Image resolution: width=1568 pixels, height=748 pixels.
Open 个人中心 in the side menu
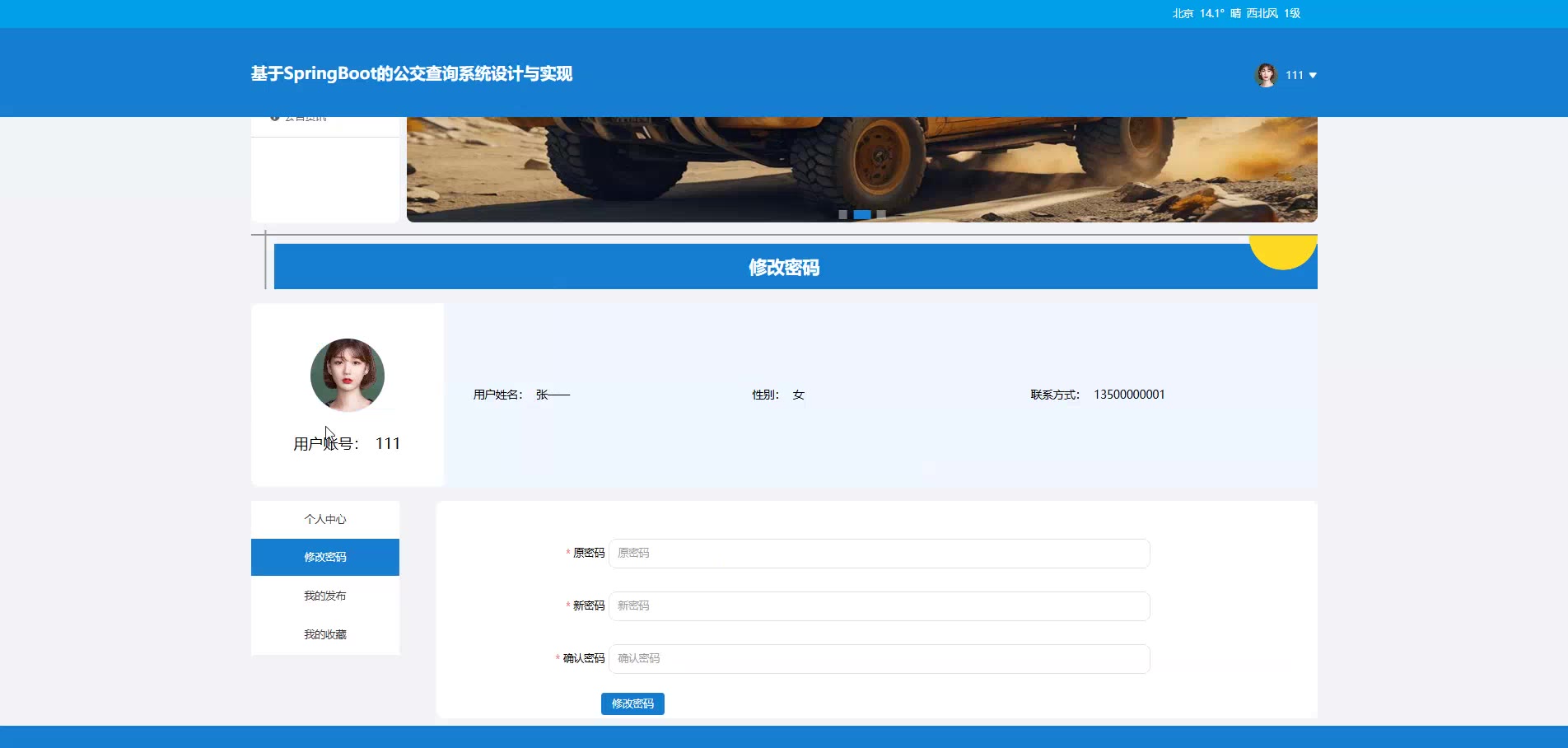325,519
